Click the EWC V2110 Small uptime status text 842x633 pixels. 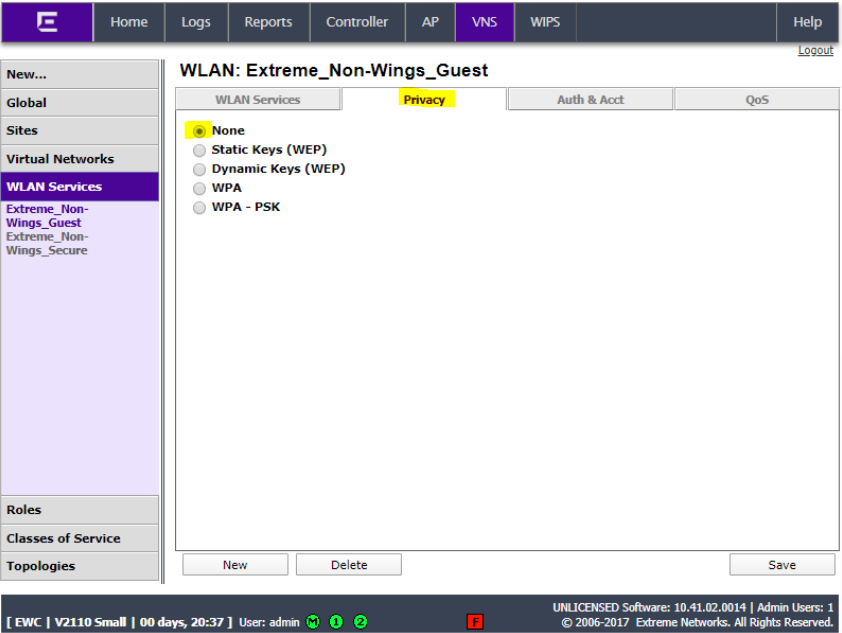point(119,622)
